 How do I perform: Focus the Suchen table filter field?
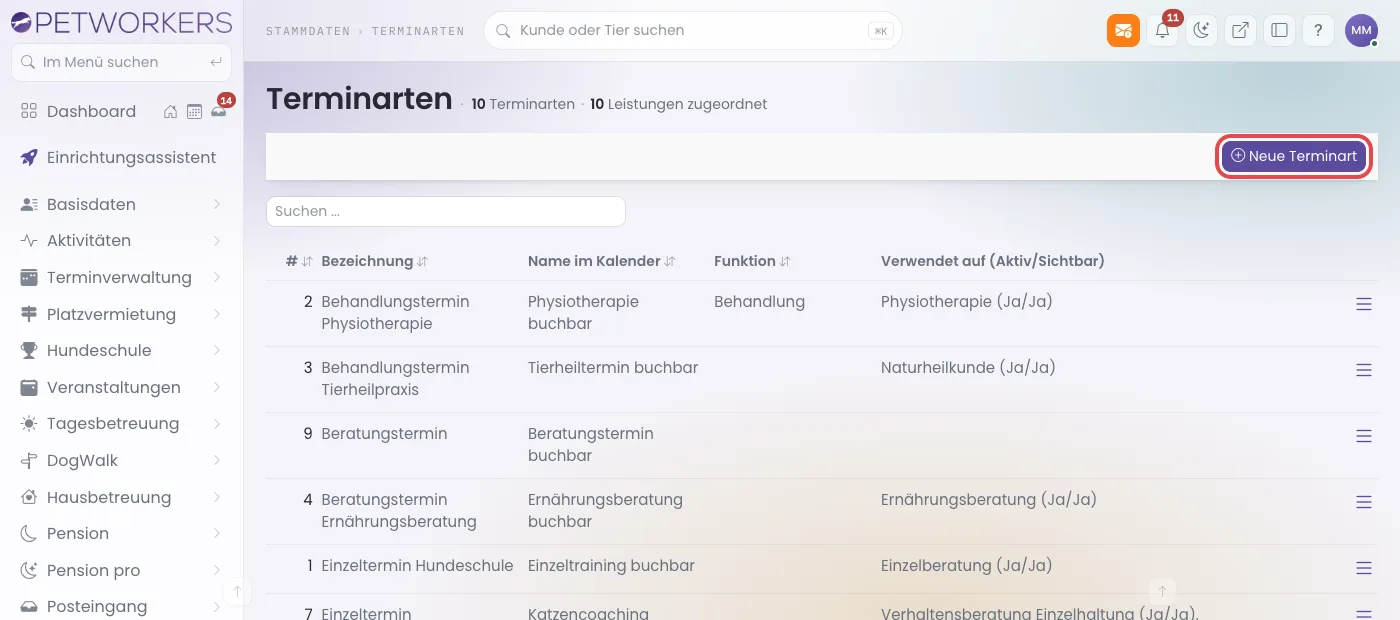[x=445, y=211]
